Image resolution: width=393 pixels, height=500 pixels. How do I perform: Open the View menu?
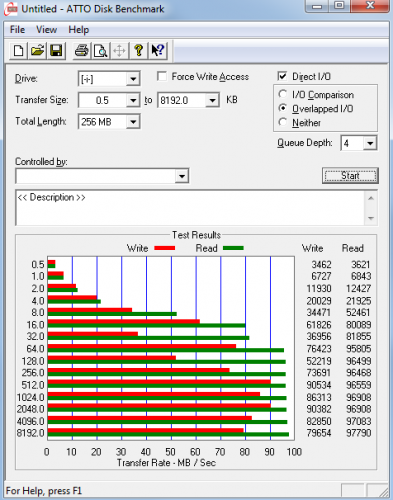pyautogui.click(x=46, y=30)
